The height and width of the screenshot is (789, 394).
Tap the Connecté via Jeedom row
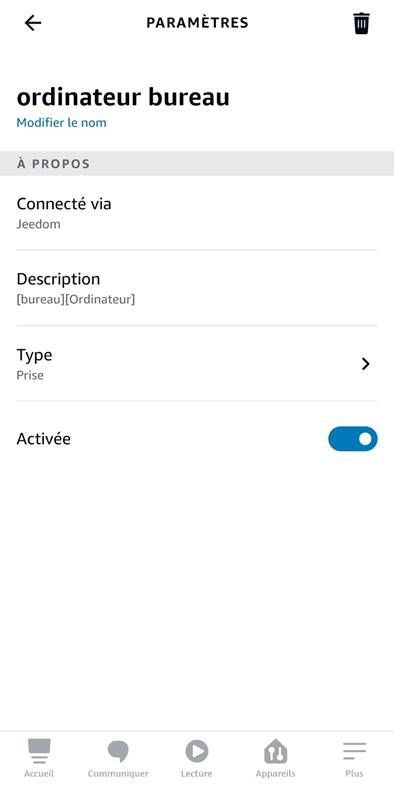(x=197, y=212)
